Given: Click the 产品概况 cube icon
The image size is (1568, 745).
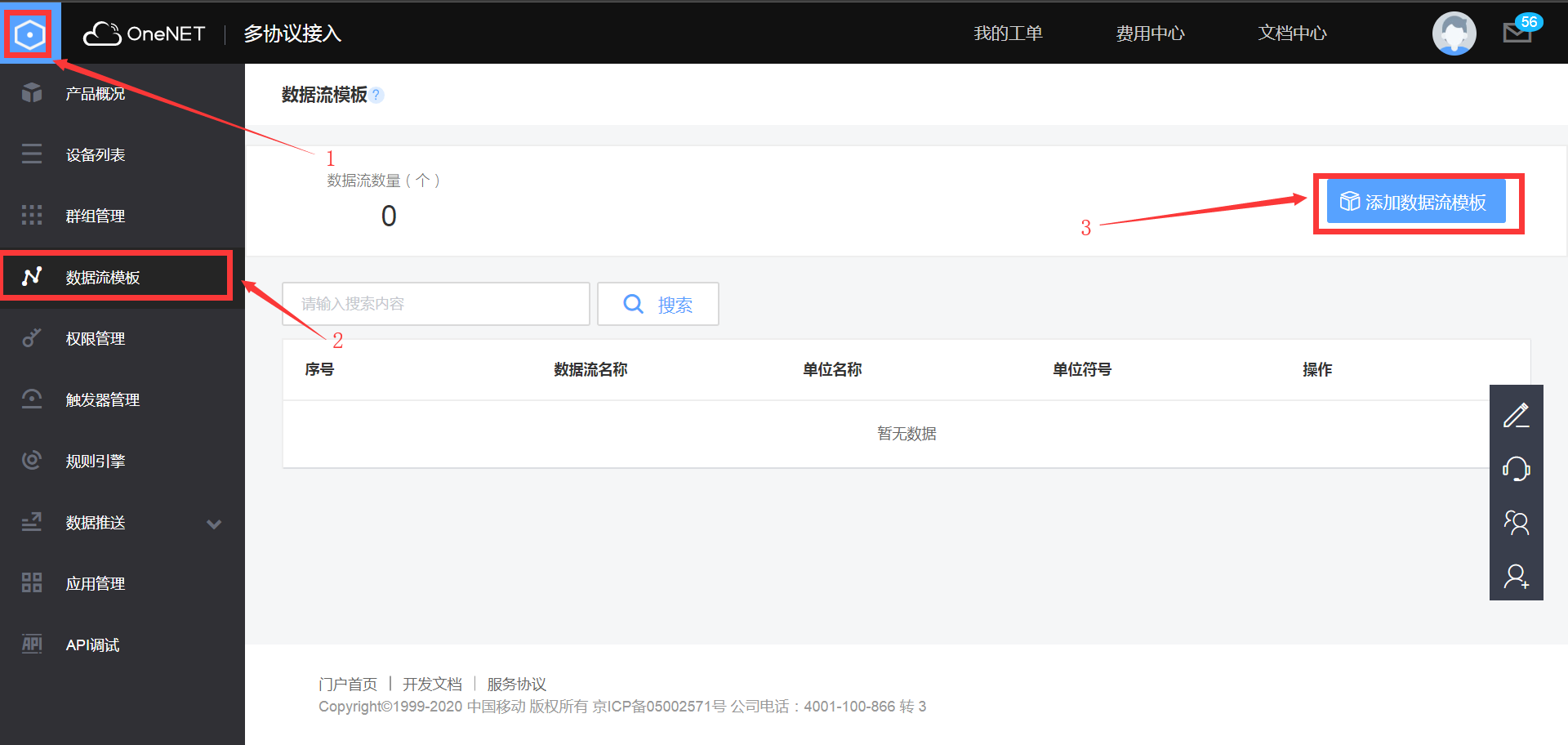Looking at the screenshot, I should pos(32,93).
